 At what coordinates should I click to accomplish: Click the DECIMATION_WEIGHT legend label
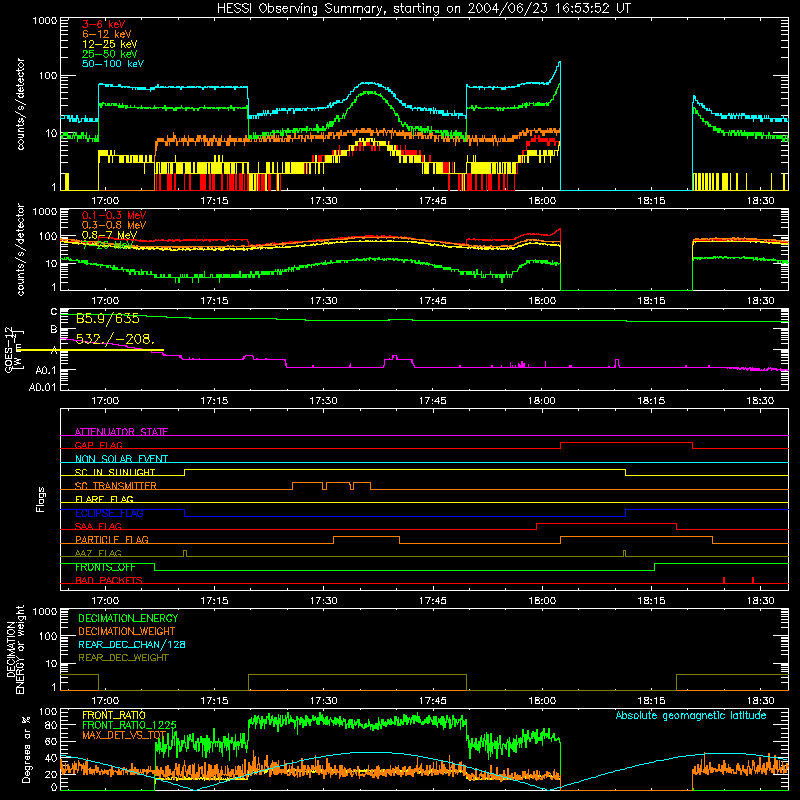[x=127, y=631]
